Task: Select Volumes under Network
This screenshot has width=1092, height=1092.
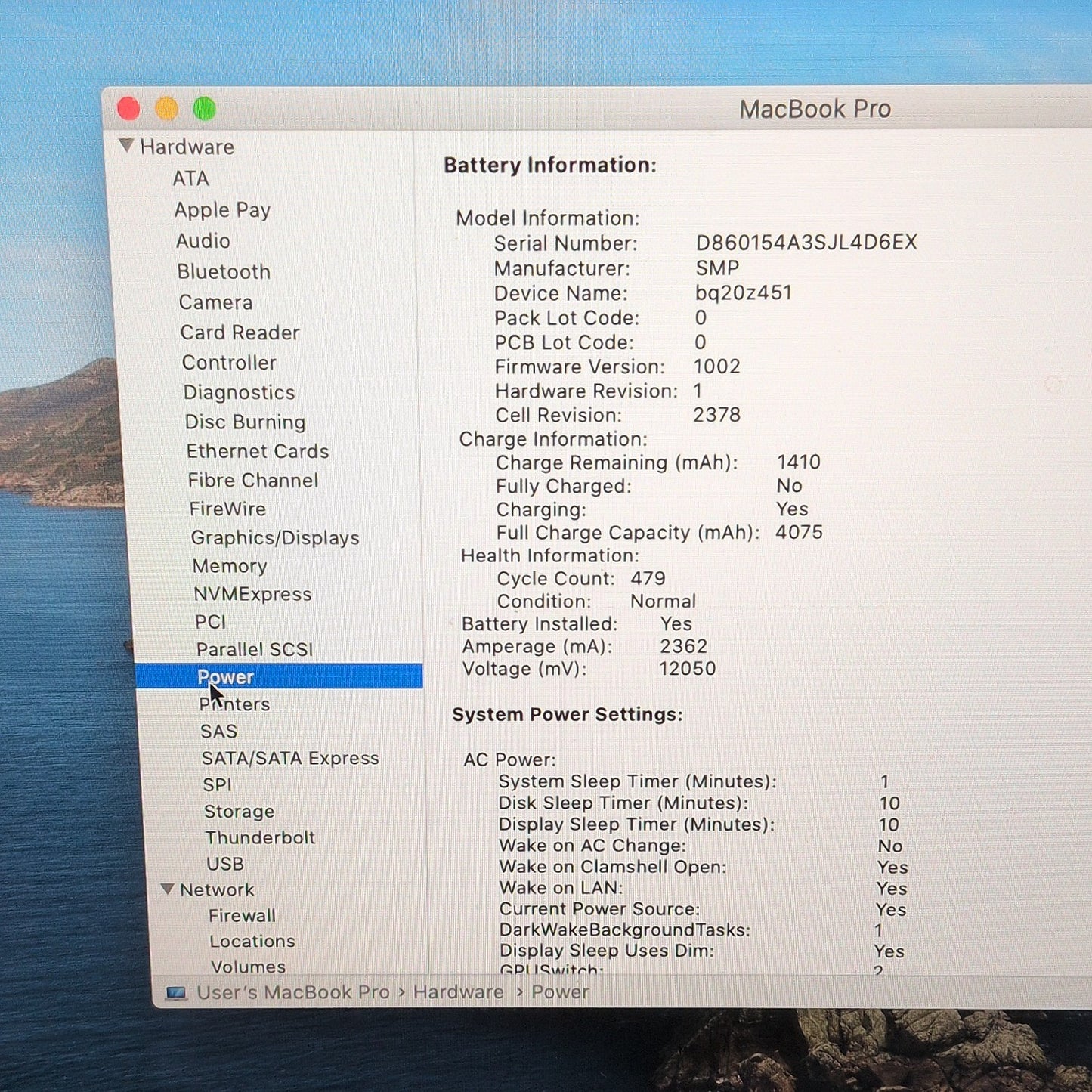Action: click(248, 967)
